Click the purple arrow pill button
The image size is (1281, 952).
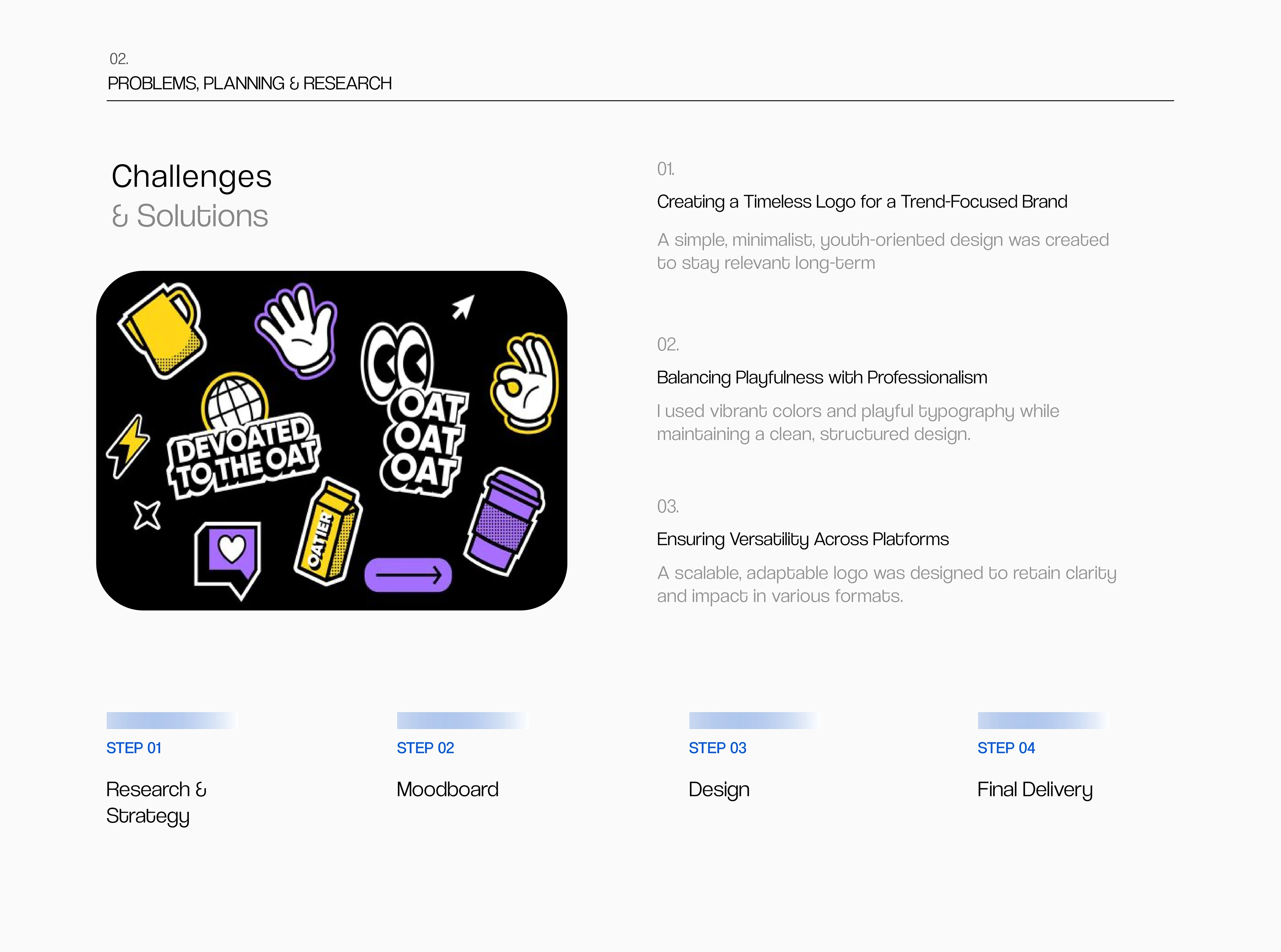click(x=408, y=575)
